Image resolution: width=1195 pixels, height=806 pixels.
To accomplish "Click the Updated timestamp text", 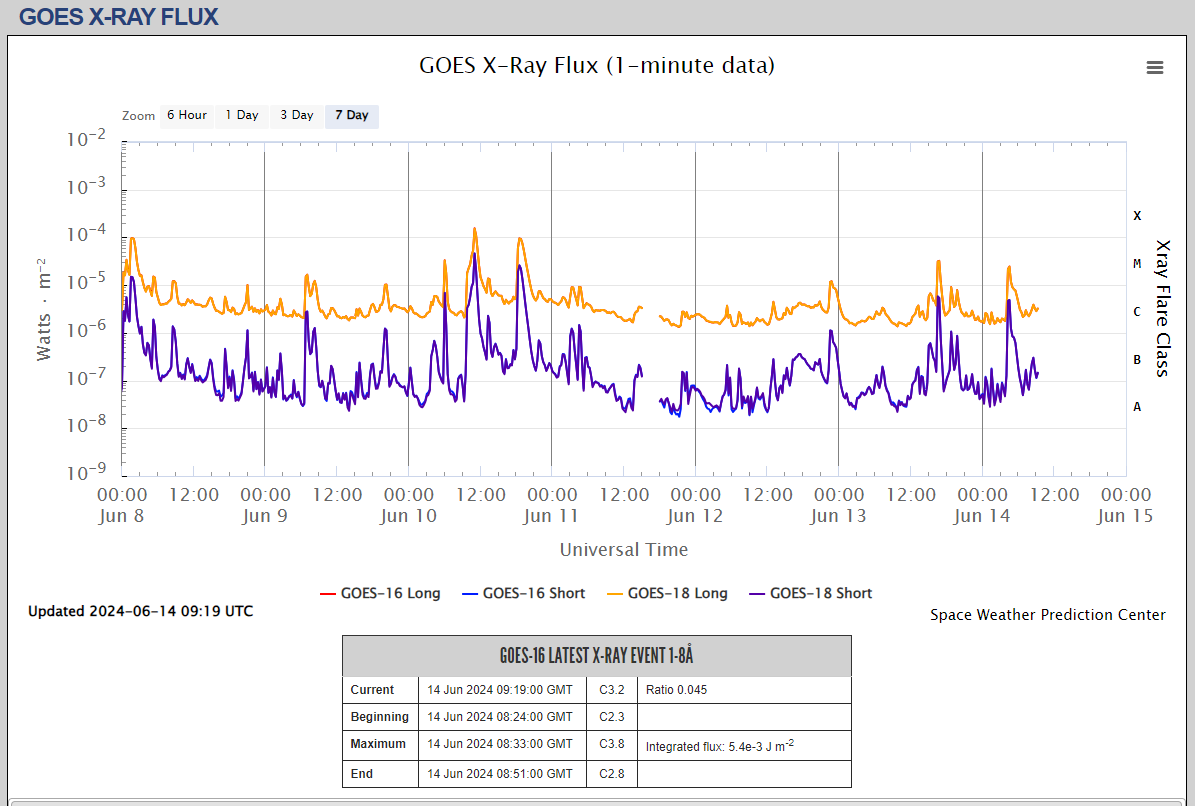I will click(x=140, y=611).
